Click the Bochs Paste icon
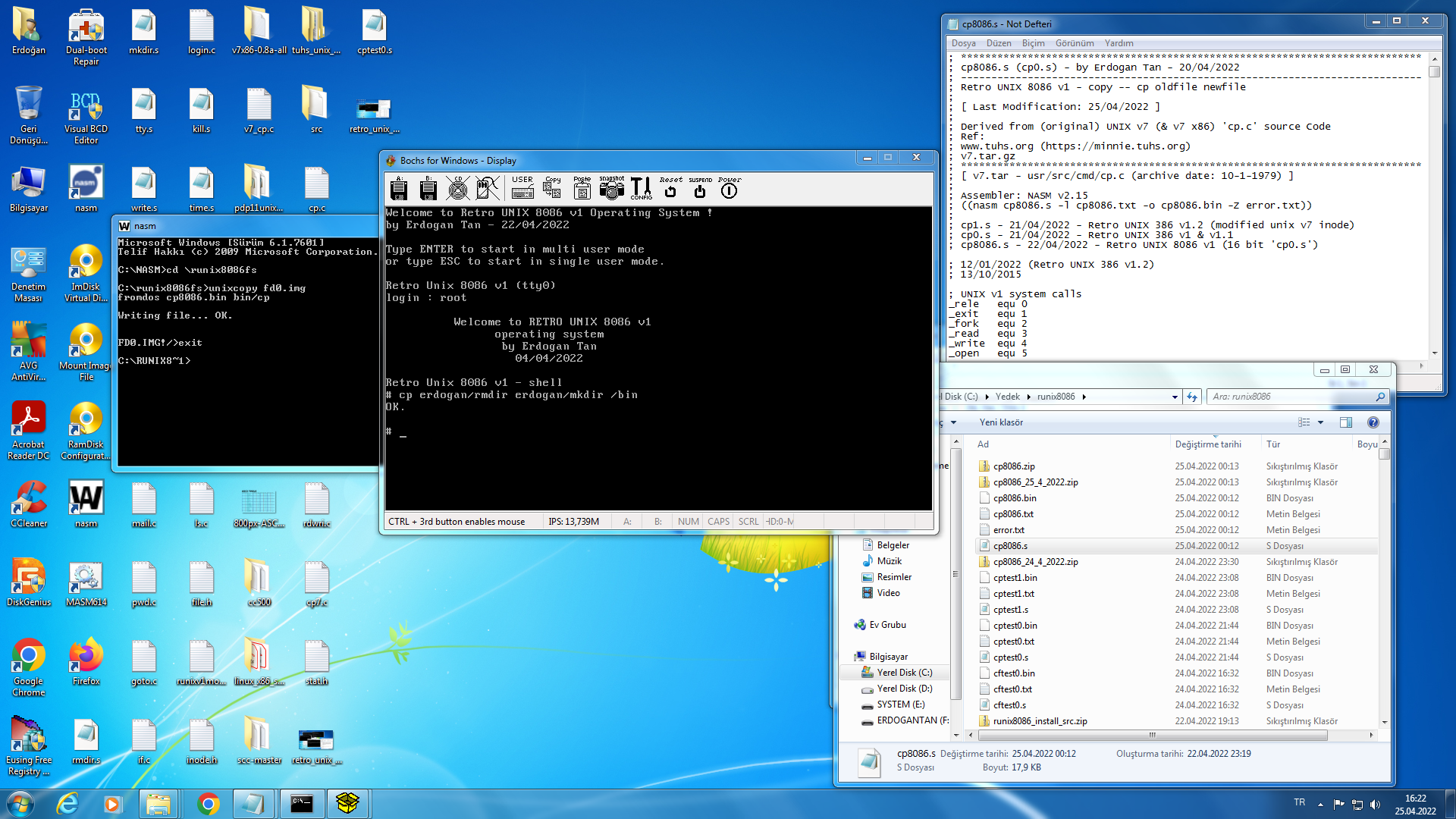 582,188
